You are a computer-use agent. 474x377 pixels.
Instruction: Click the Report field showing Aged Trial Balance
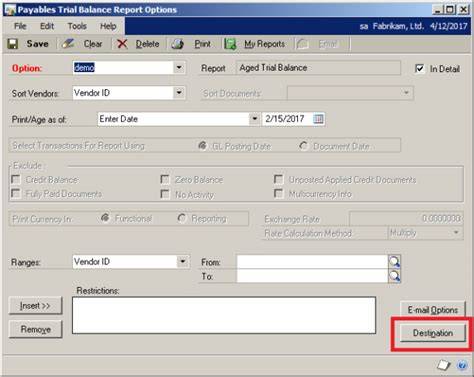318,68
